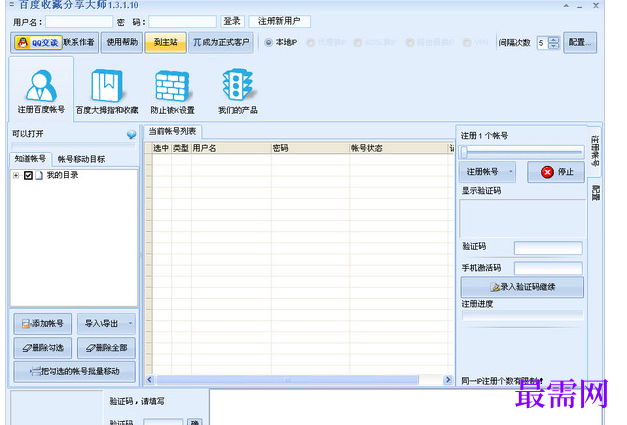The image size is (627, 425).
Task: Open the 注册百度帐号 tool icon
Action: 41,91
